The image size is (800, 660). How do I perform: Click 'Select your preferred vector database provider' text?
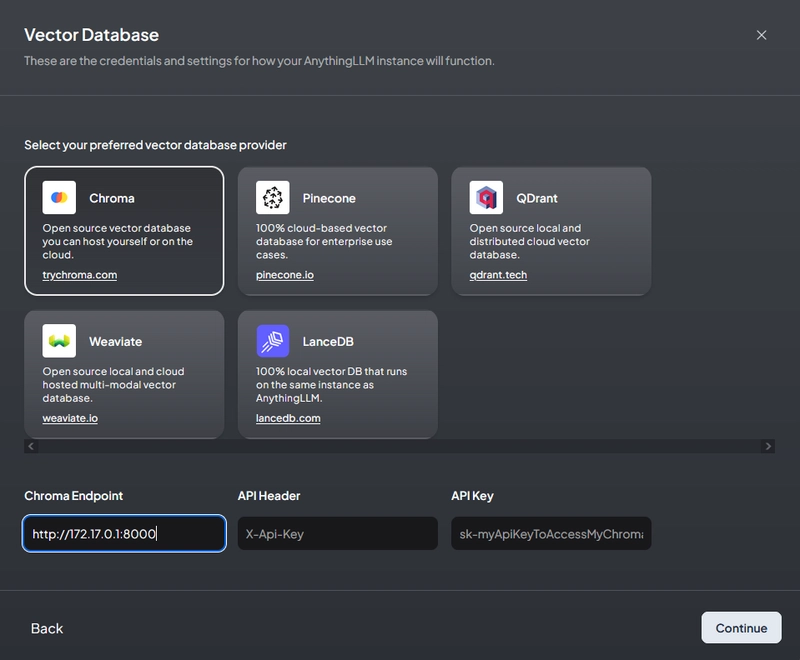156,145
